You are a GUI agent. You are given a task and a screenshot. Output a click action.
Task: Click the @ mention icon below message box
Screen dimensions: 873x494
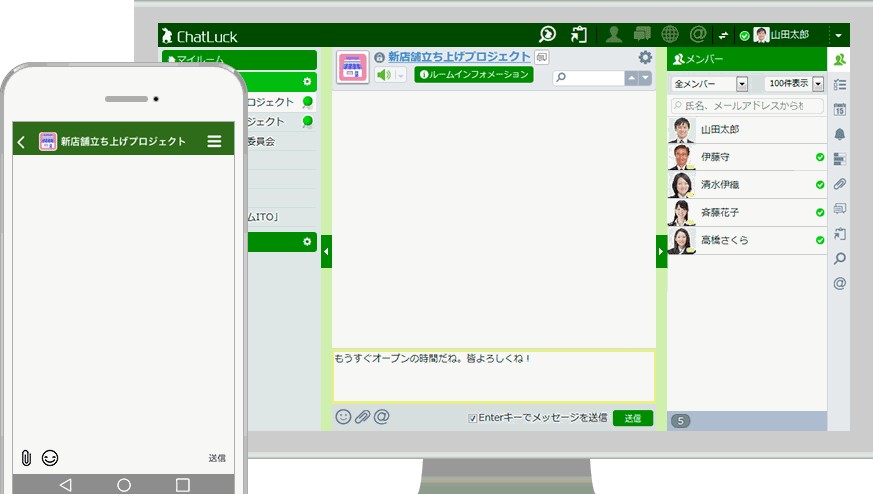[x=381, y=417]
